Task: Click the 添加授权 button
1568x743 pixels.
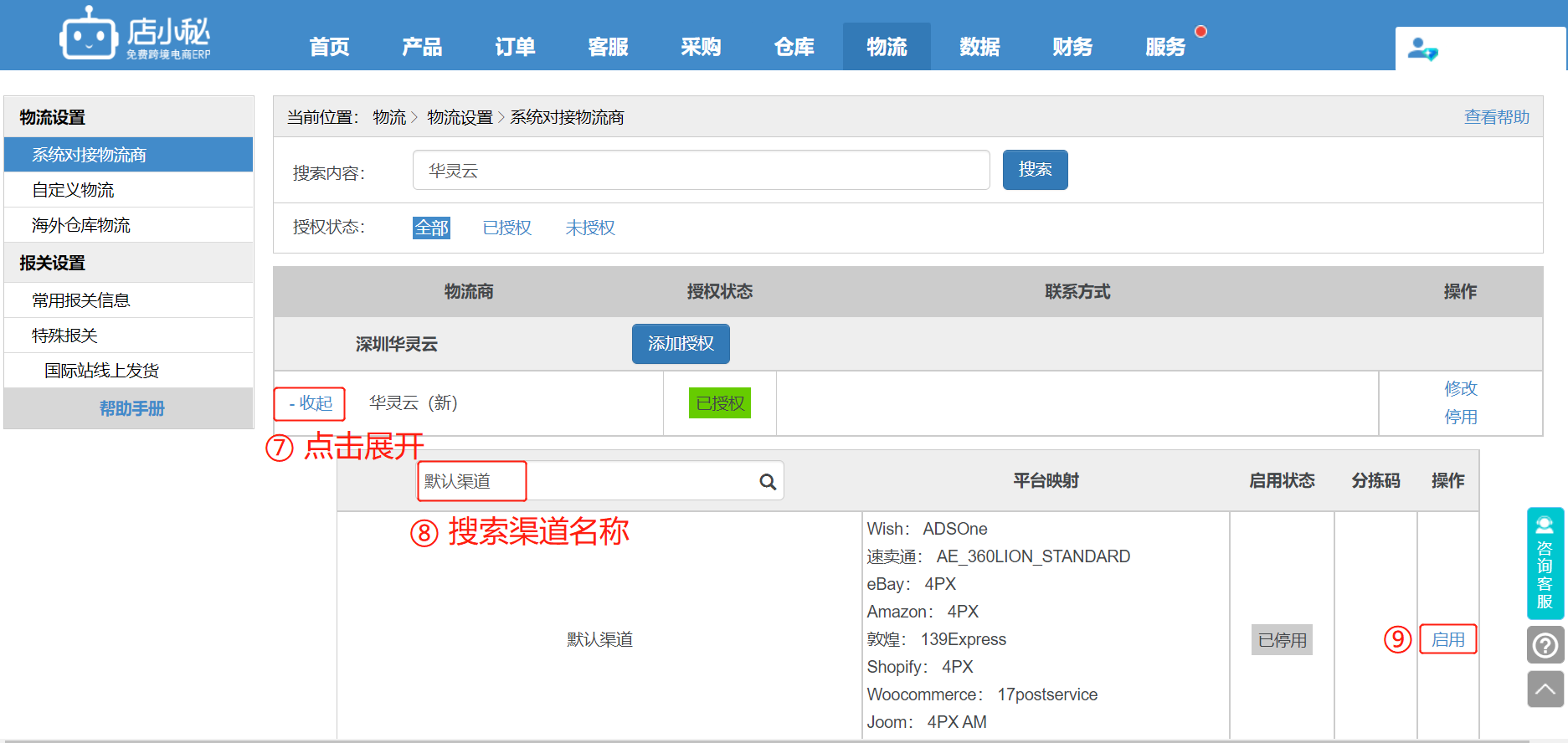Action: 681,344
